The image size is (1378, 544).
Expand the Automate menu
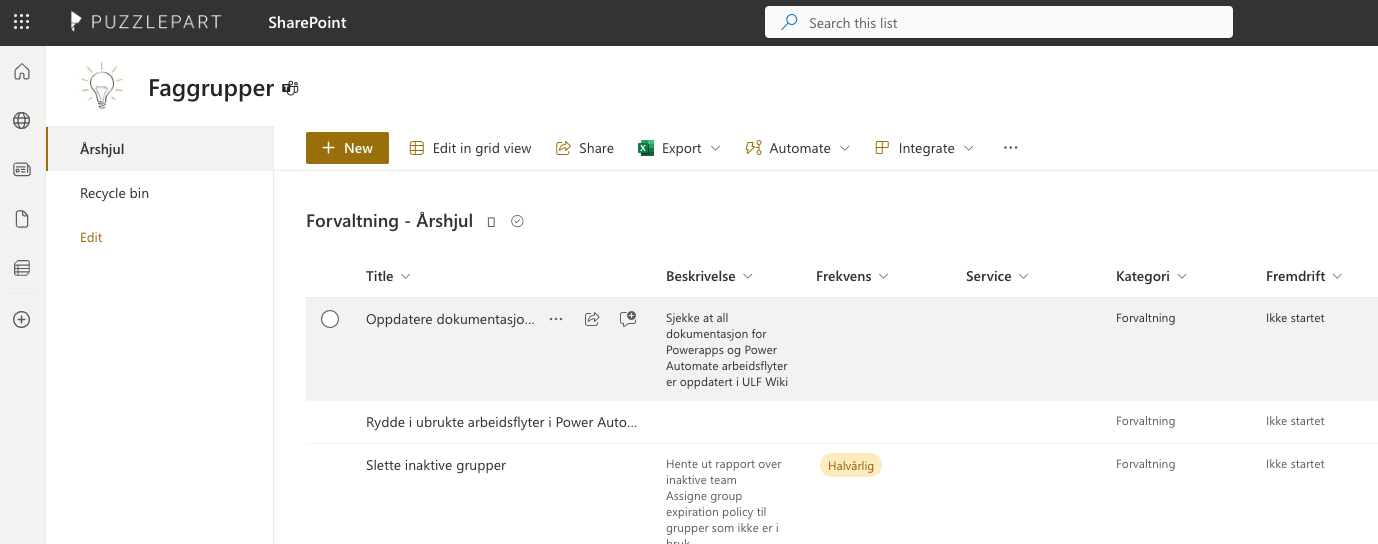click(798, 148)
